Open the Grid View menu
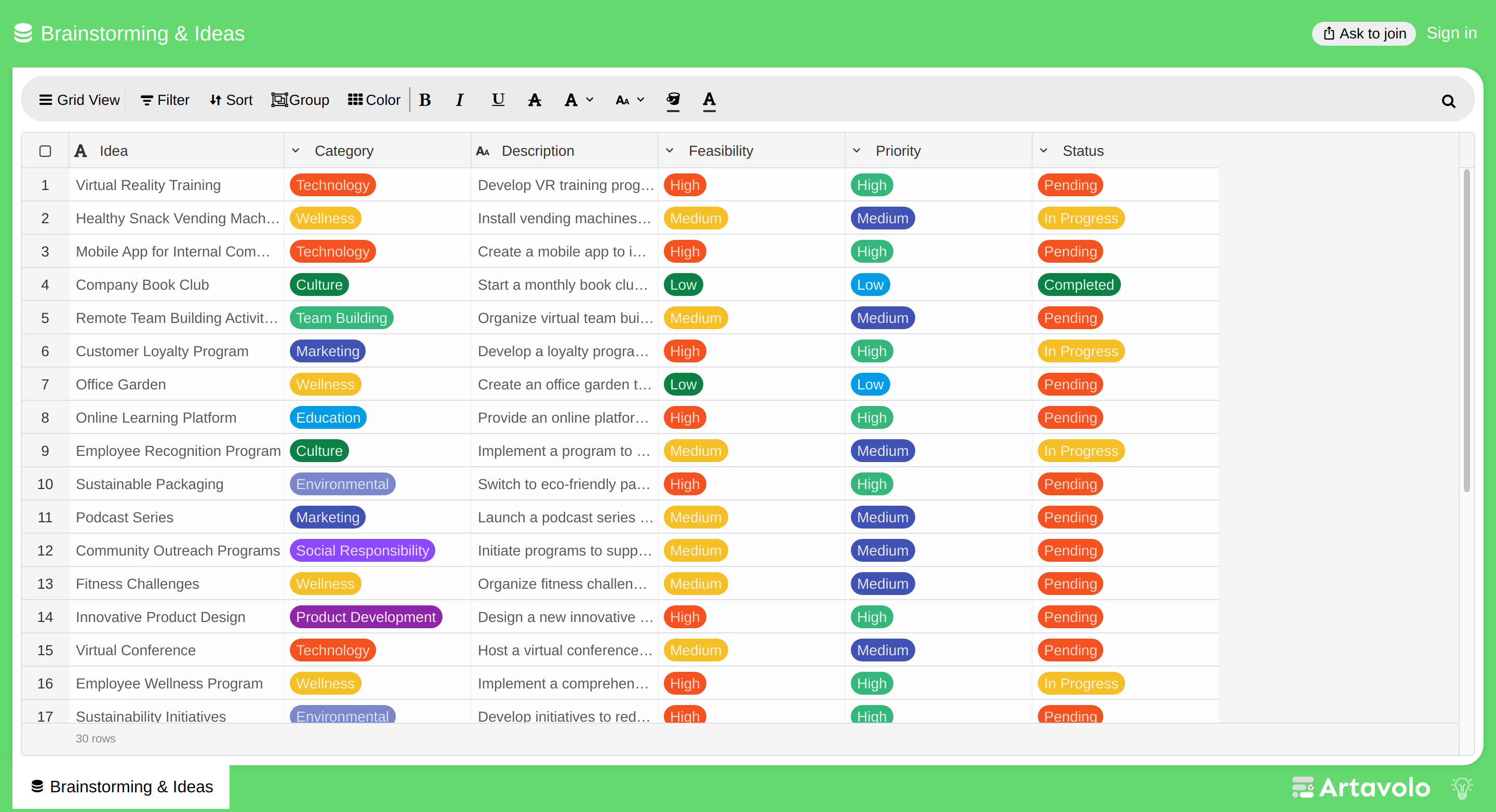Image resolution: width=1496 pixels, height=812 pixels. (79, 100)
